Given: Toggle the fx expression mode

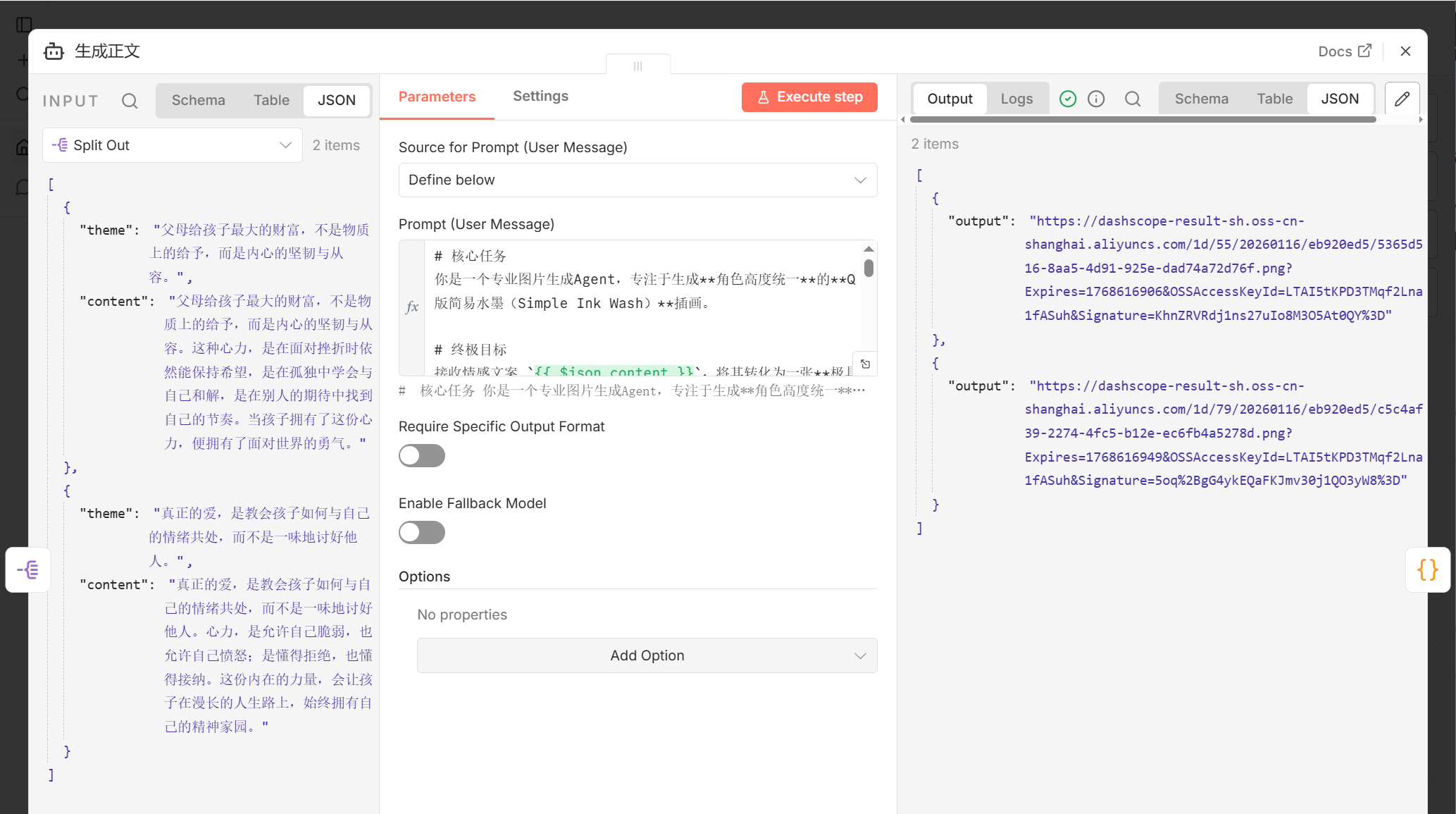Looking at the screenshot, I should tap(412, 307).
